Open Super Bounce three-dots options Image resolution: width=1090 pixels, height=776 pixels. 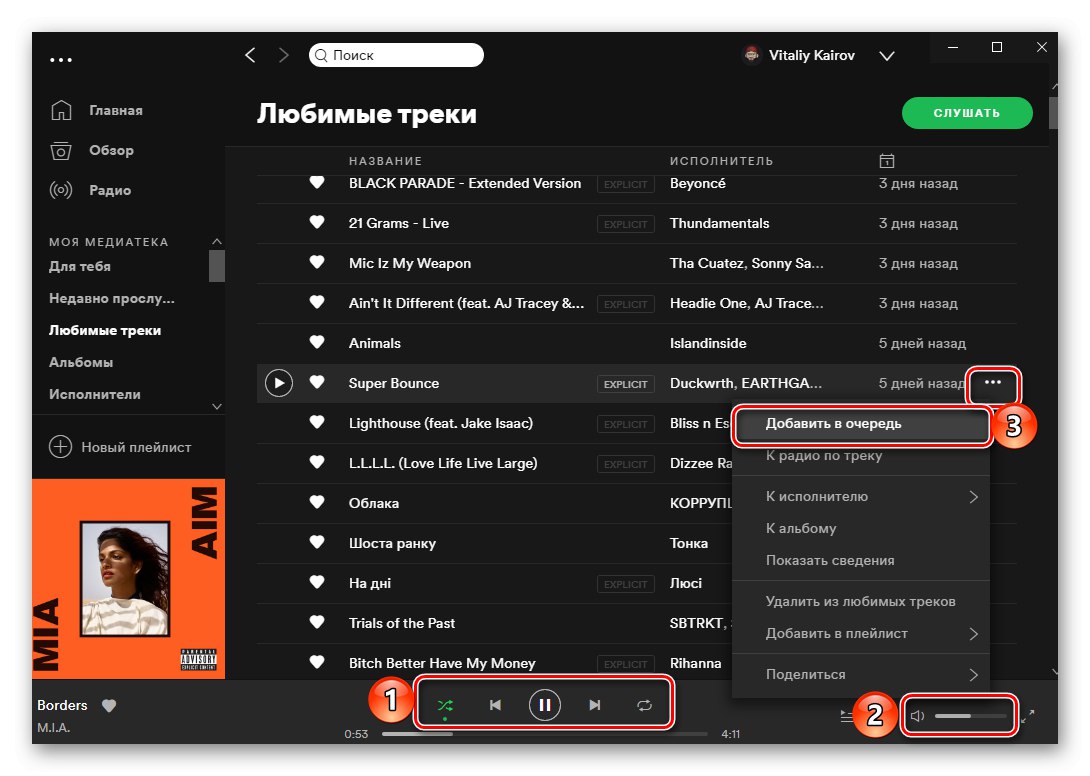point(993,382)
